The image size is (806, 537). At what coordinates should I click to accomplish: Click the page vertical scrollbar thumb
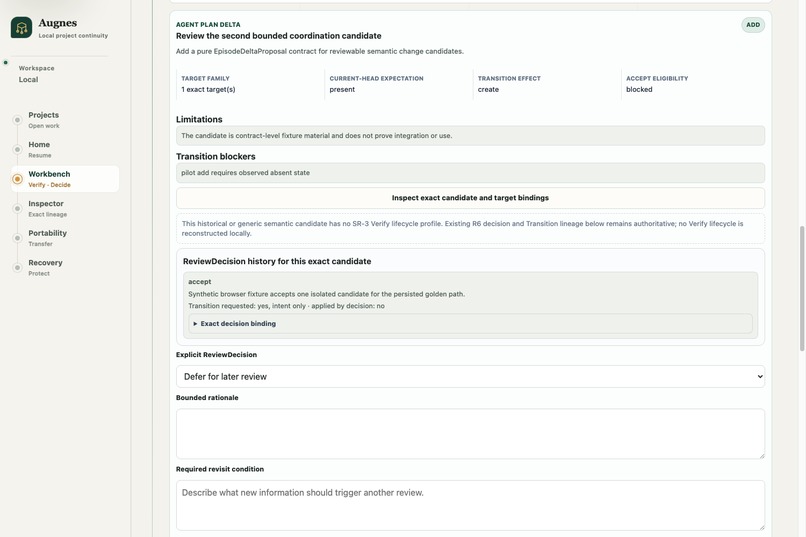click(802, 288)
